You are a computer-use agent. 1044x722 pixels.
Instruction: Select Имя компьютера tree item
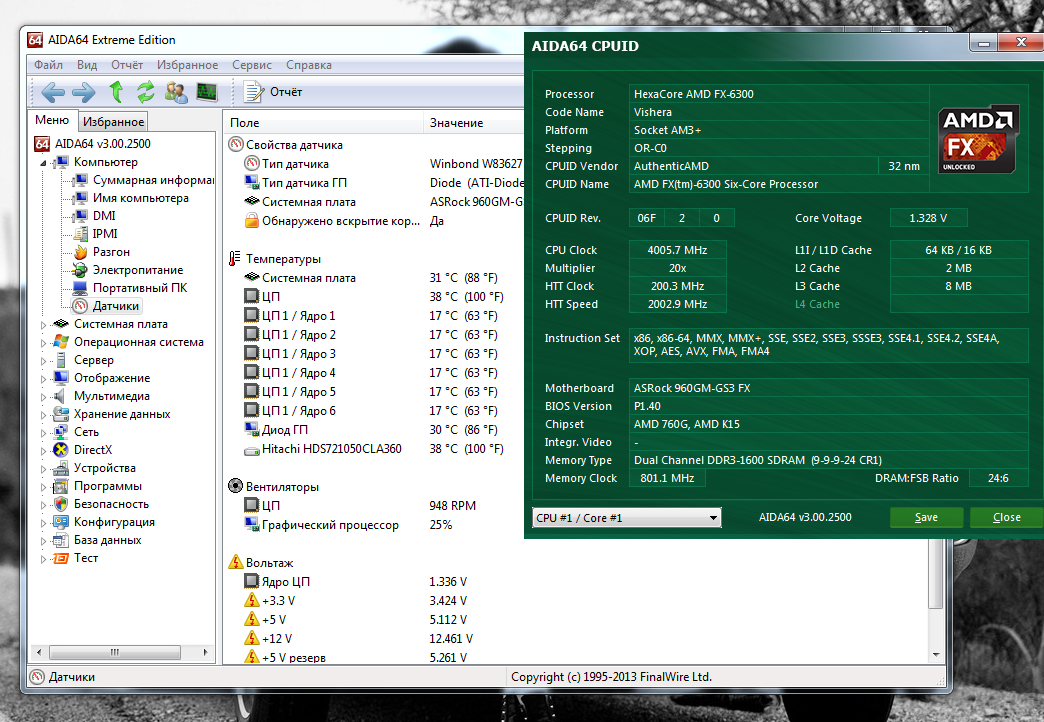click(140, 198)
